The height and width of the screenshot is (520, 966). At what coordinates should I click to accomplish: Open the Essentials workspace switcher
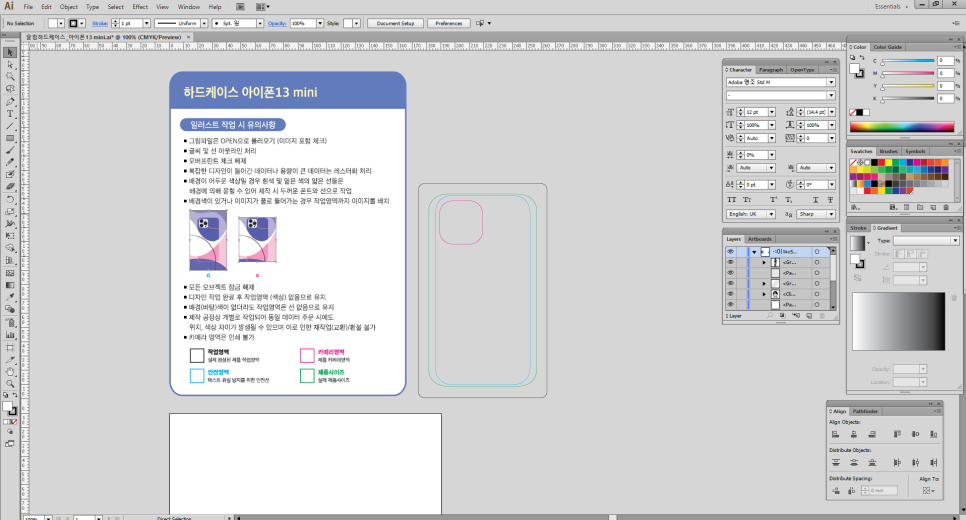(x=891, y=7)
